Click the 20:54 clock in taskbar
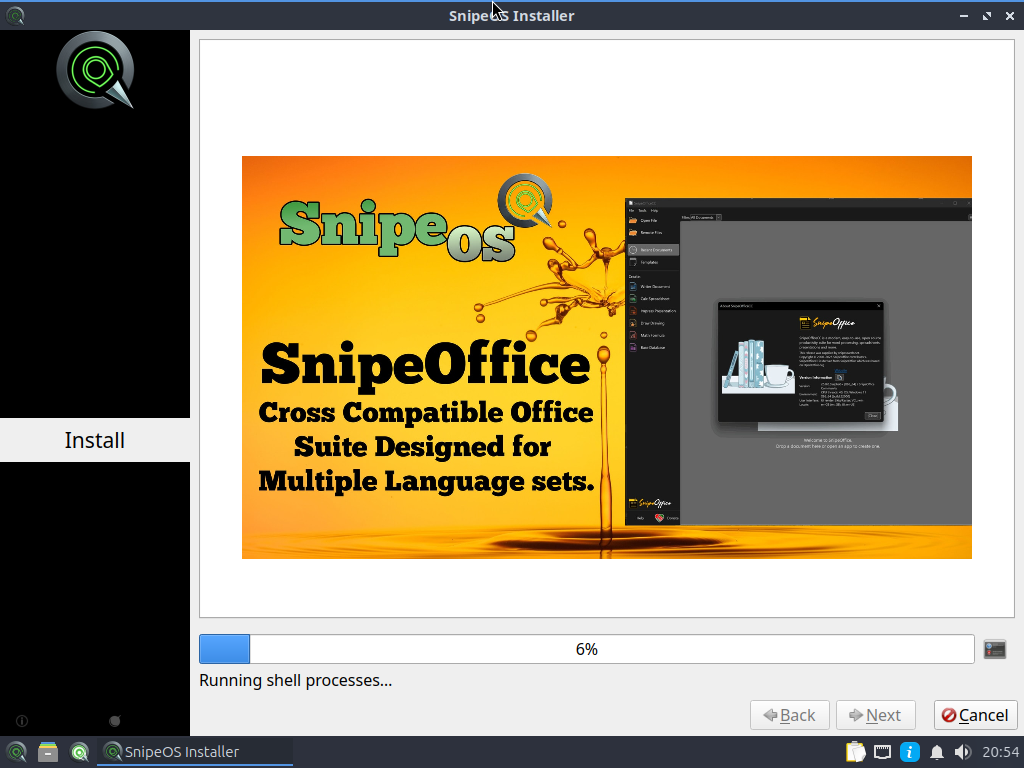The height and width of the screenshot is (768, 1024). 1000,752
